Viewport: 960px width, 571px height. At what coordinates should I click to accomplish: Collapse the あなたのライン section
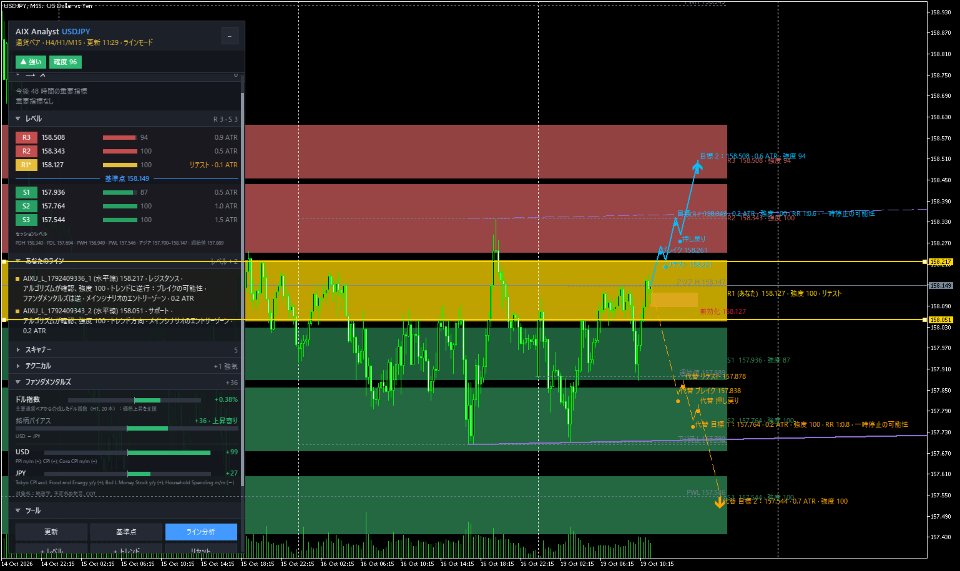[18, 261]
